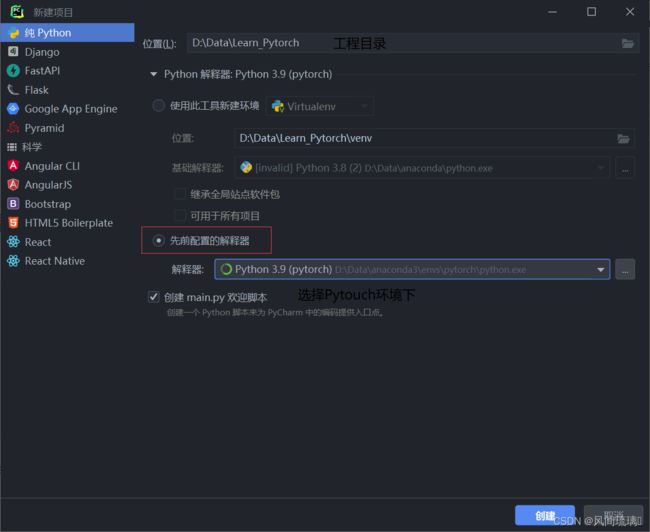Click the Flask horn icon
Screen dimensions: 650x532
click(13, 90)
